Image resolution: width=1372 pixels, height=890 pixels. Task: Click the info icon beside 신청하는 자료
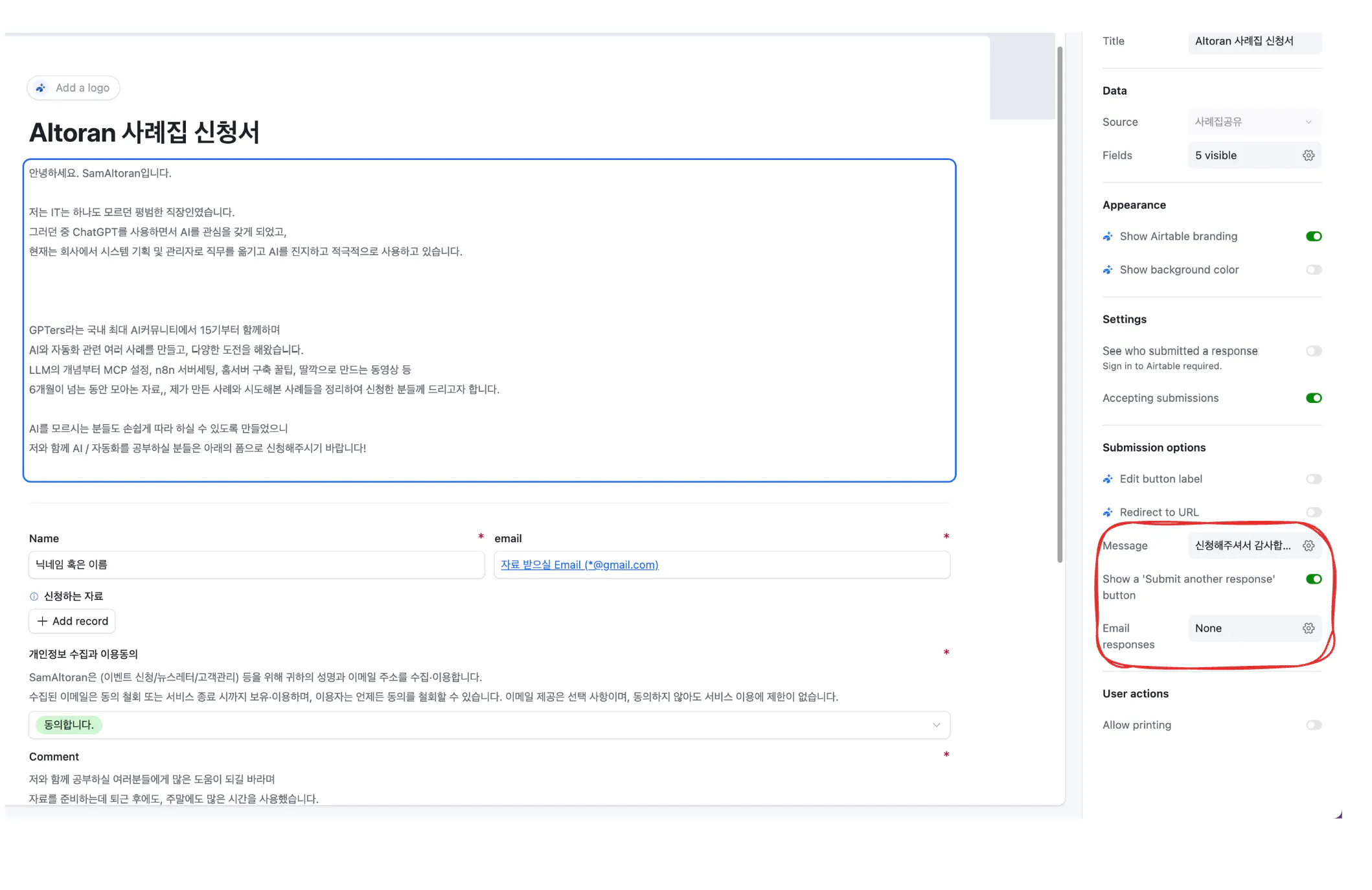[x=34, y=597]
